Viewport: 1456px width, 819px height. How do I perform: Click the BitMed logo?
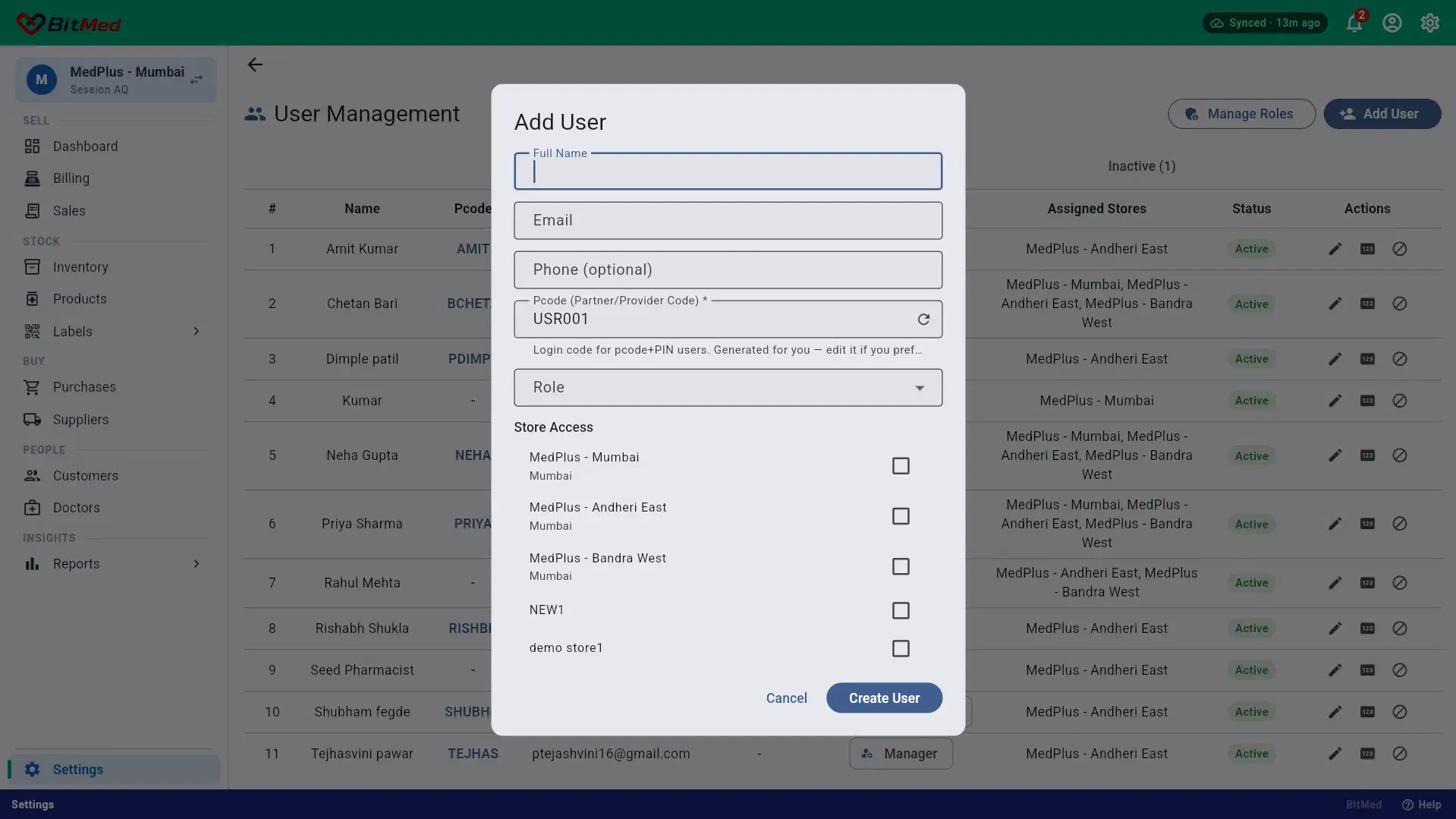(x=68, y=24)
